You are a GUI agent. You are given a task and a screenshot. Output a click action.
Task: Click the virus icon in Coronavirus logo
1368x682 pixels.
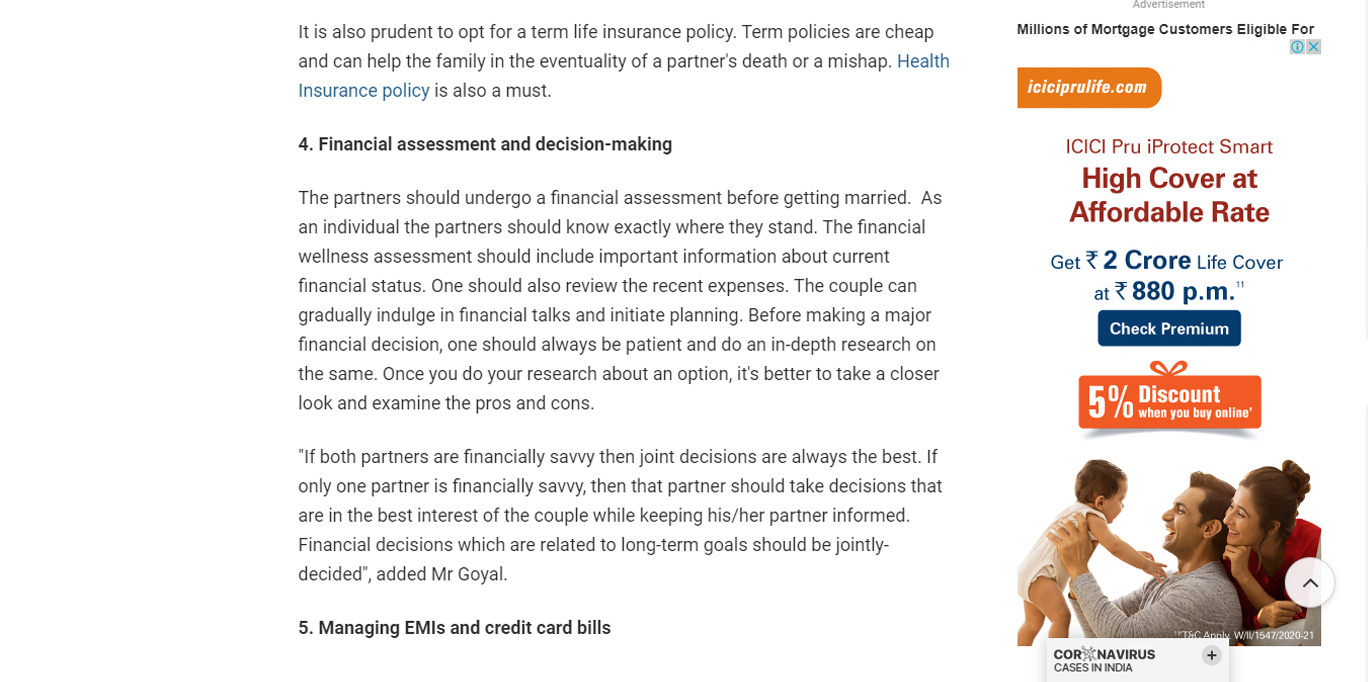[x=1088, y=654]
